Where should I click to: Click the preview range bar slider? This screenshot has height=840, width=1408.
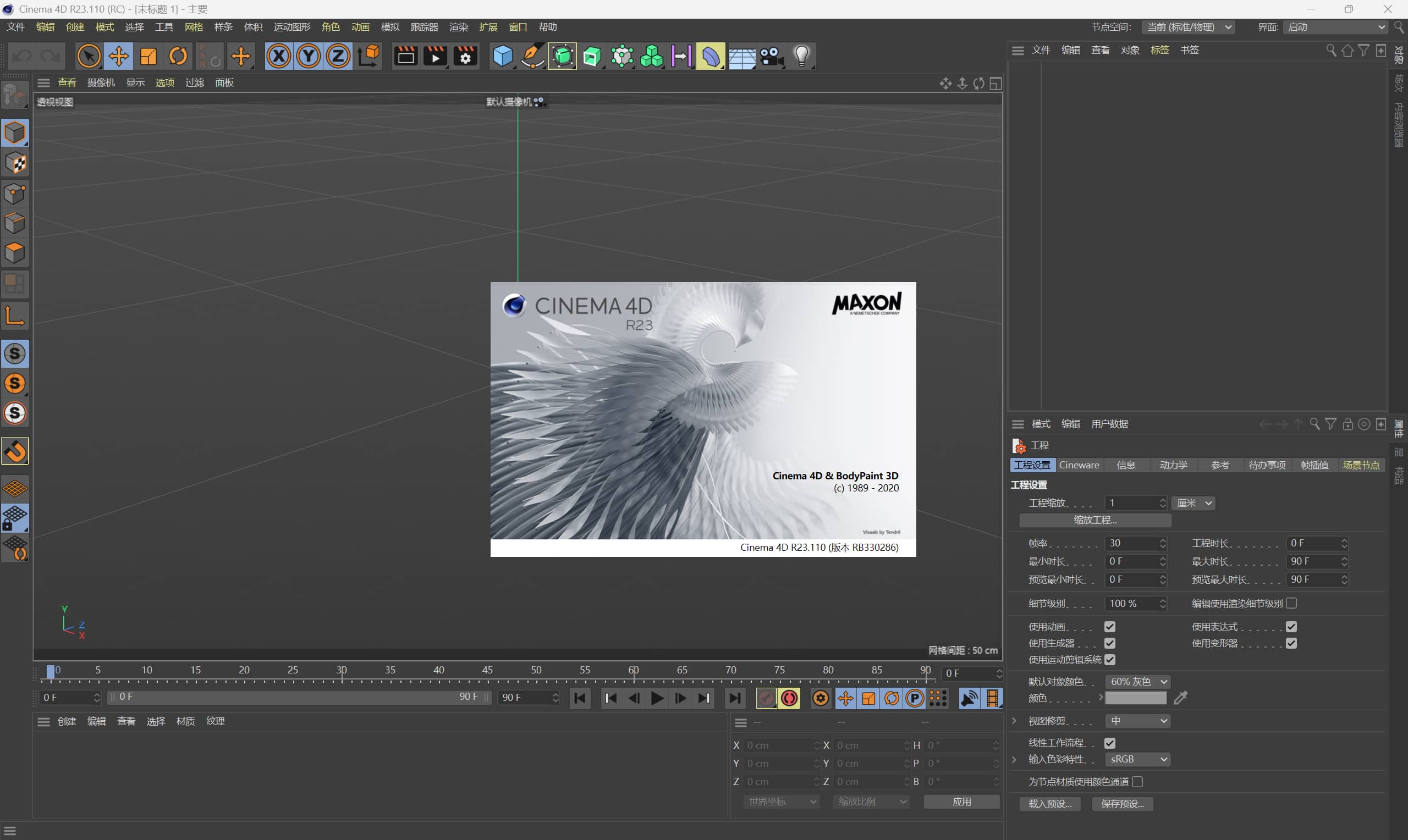point(300,697)
